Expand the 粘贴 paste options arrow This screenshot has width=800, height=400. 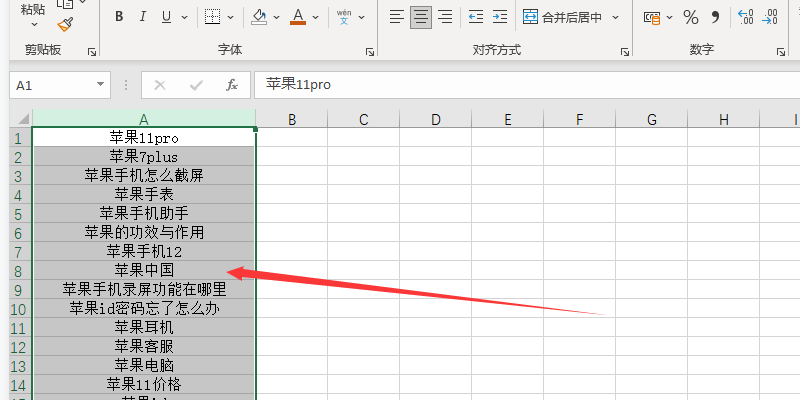[34, 24]
